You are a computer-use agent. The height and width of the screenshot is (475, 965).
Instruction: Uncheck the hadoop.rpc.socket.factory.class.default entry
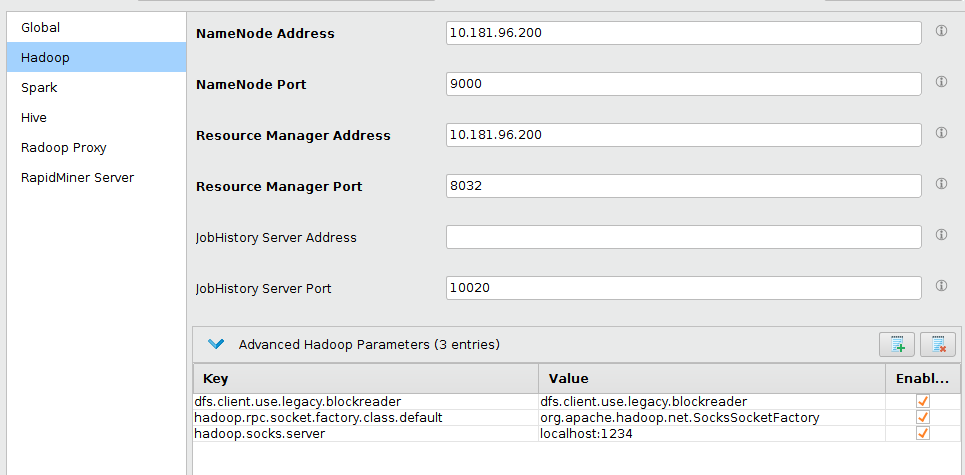tap(923, 417)
